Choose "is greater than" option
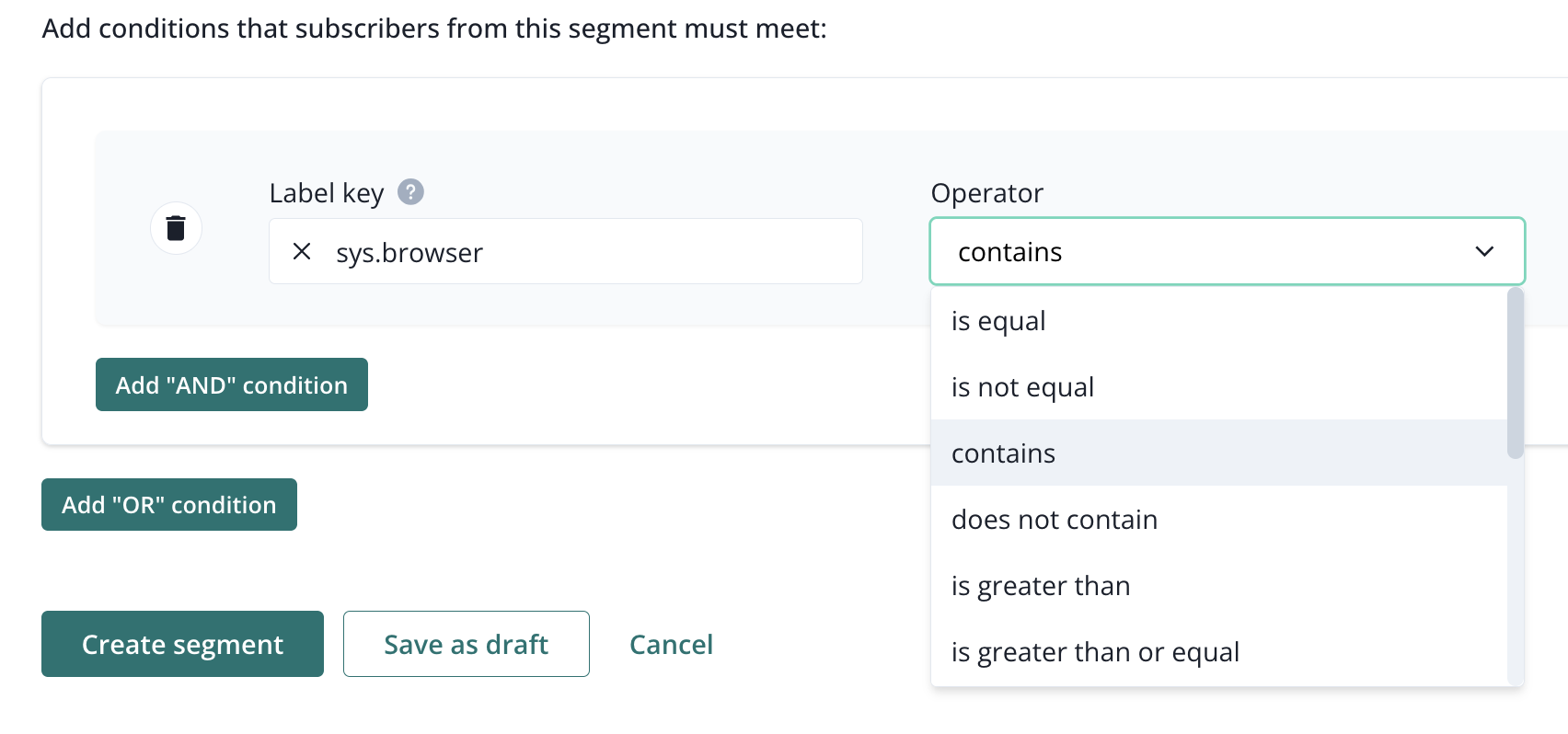1568x734 pixels. (1040, 586)
